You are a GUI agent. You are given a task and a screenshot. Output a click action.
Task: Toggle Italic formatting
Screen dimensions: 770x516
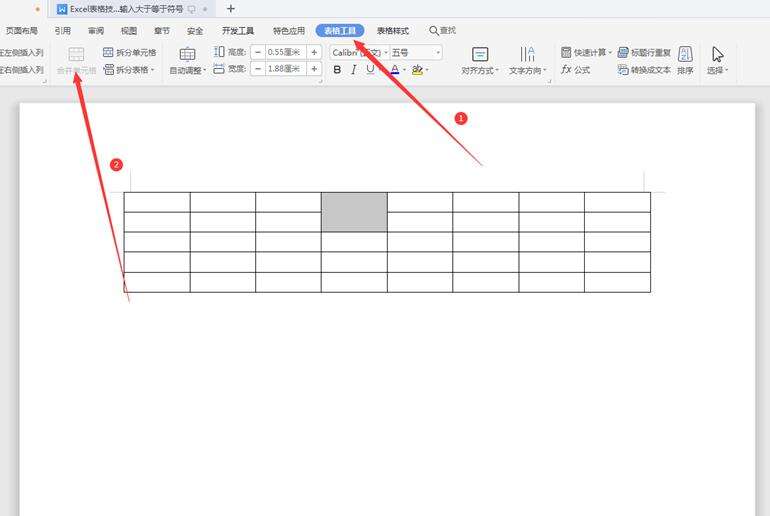pos(354,70)
